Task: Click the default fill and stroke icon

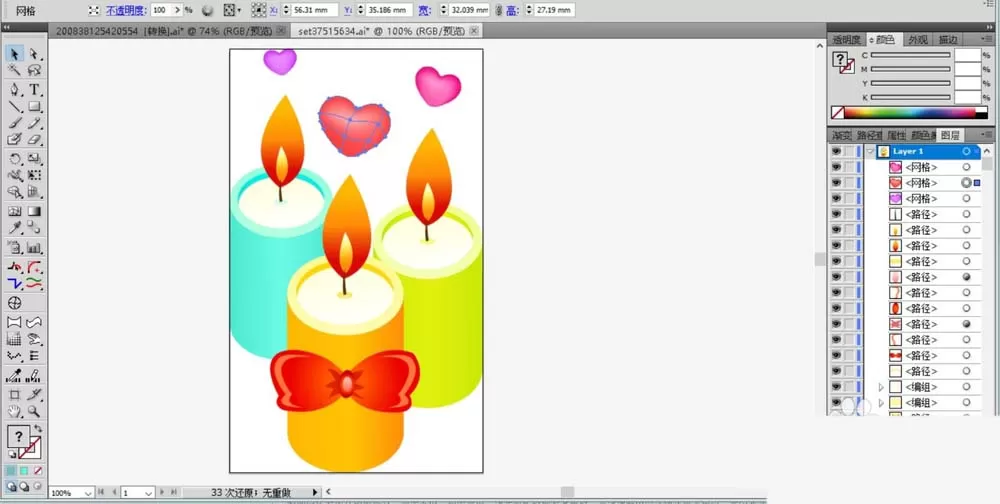Action: coord(11,454)
